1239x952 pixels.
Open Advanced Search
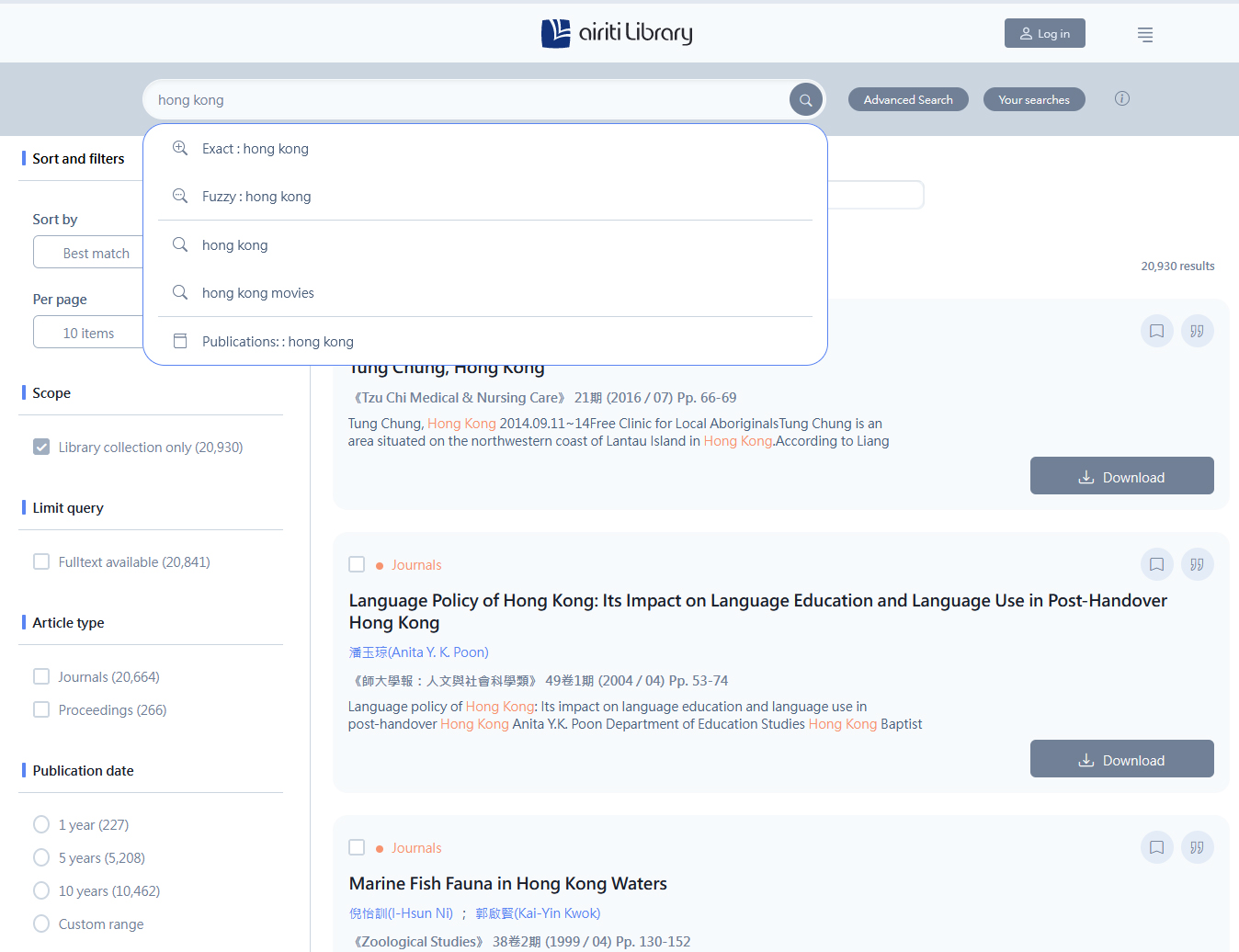tap(908, 99)
